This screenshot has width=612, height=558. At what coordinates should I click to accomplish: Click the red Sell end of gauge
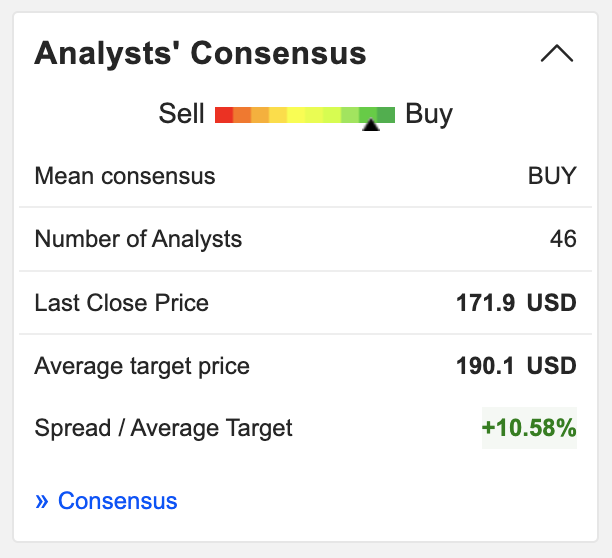coord(224,115)
